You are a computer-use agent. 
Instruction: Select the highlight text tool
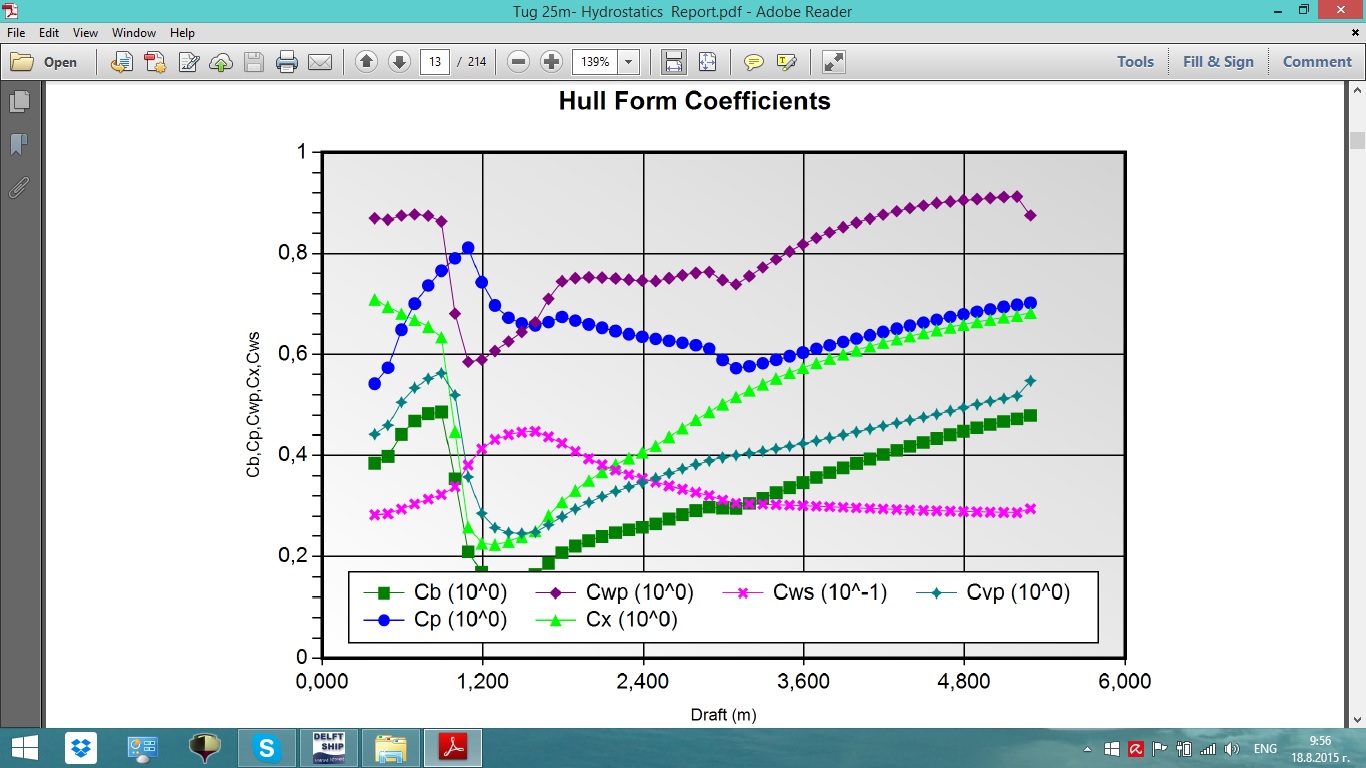[787, 62]
